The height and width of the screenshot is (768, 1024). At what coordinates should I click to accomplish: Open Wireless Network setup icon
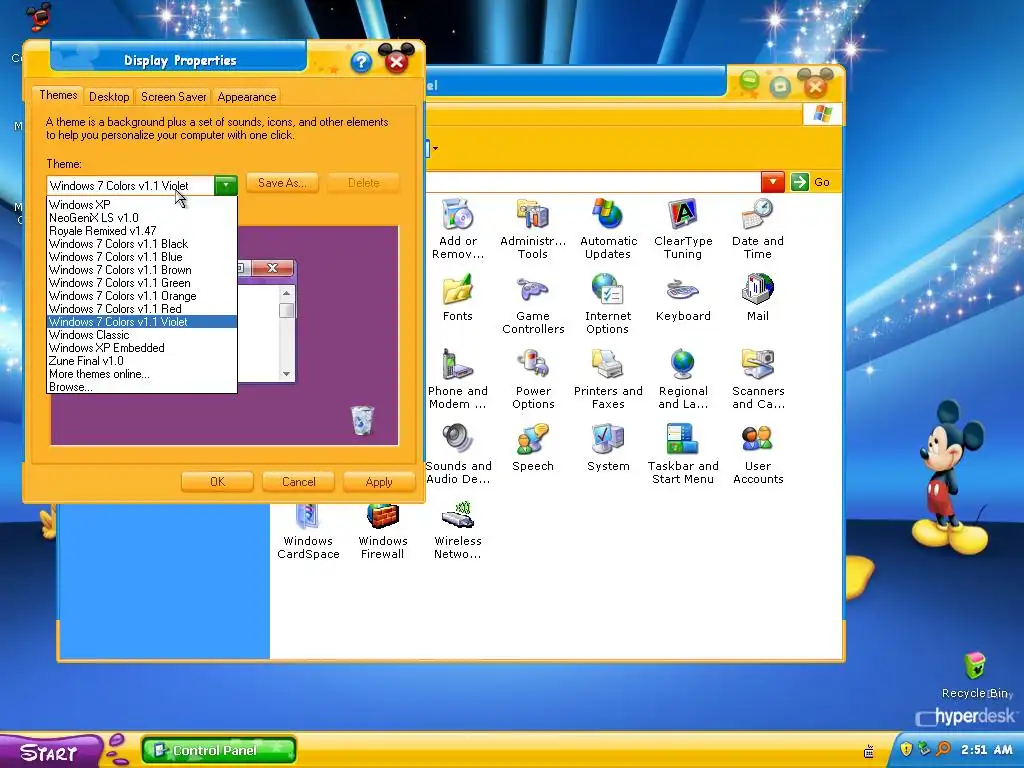click(458, 516)
